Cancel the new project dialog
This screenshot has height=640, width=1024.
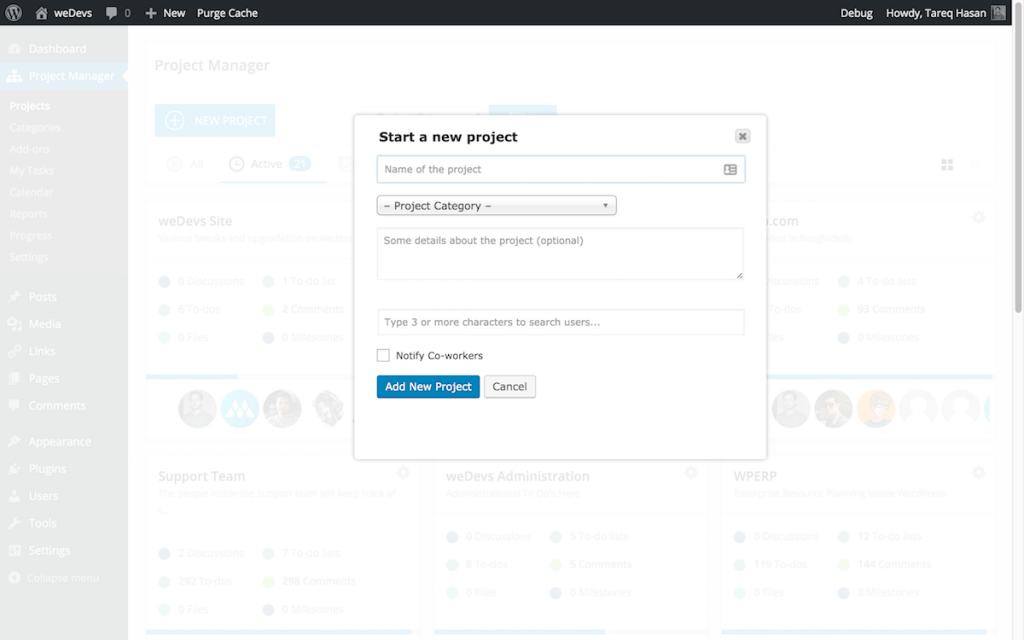point(510,386)
